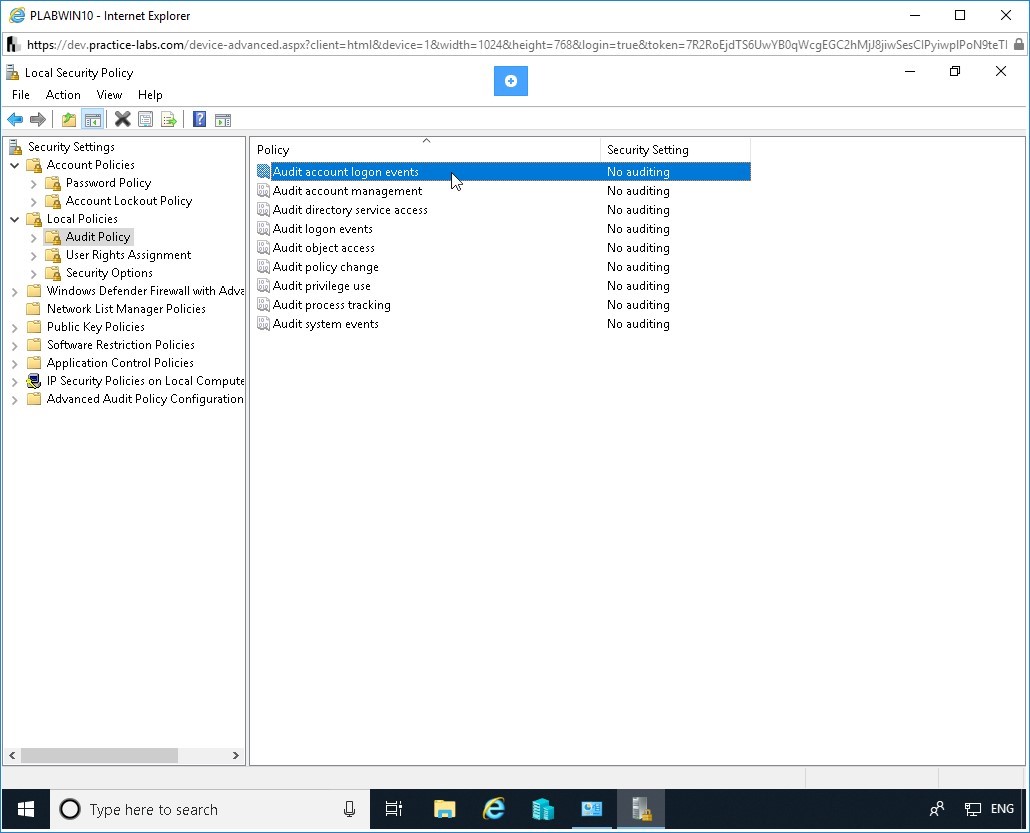Expand the Software Restriction Policies node
The image size is (1030, 833).
tap(14, 346)
